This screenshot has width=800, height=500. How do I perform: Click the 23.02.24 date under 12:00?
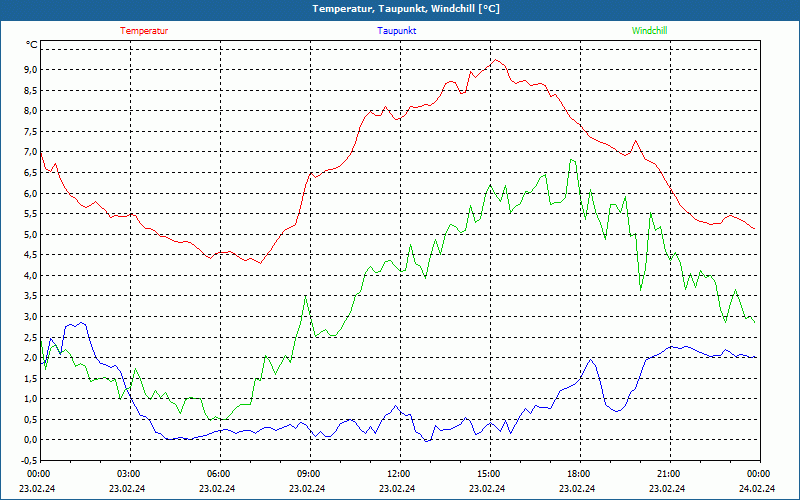[397, 488]
